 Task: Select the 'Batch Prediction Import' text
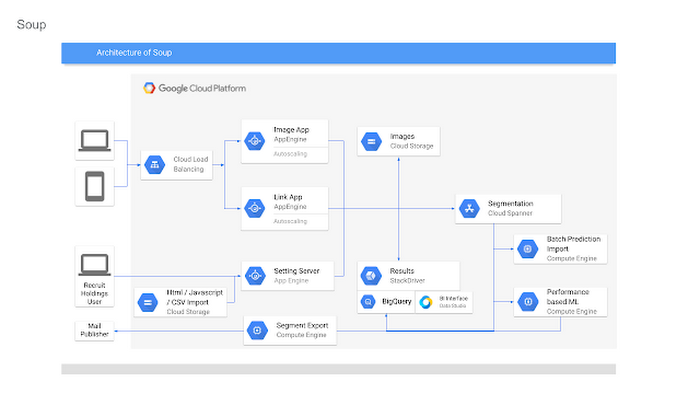[x=574, y=244]
